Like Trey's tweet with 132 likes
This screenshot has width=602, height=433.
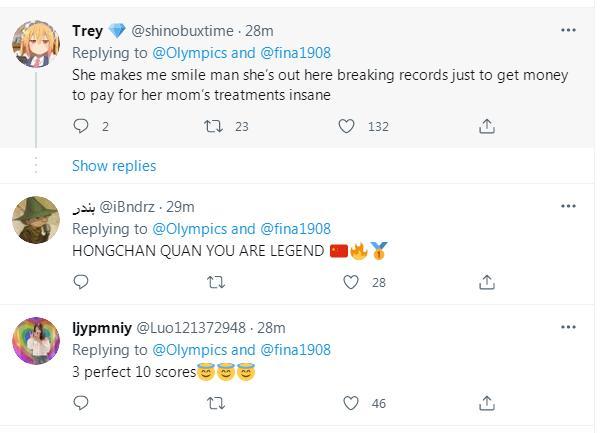(347, 126)
